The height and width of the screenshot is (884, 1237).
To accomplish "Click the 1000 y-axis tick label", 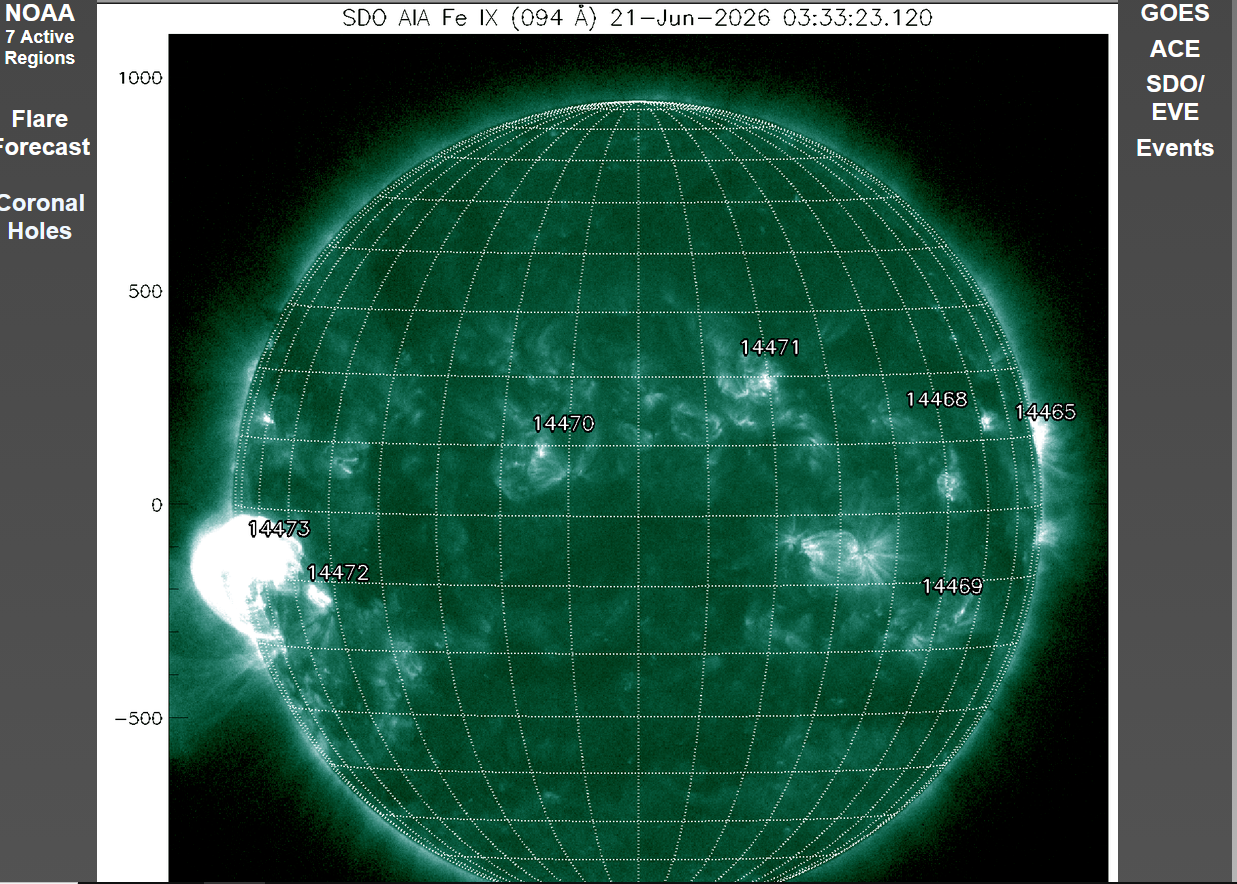I will pyautogui.click(x=140, y=78).
